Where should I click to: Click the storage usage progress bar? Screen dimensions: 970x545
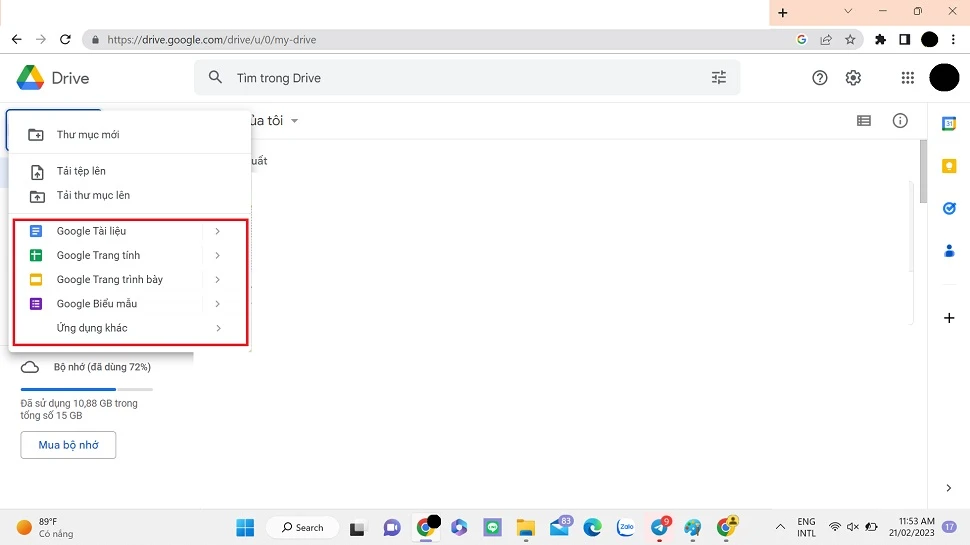[87, 389]
